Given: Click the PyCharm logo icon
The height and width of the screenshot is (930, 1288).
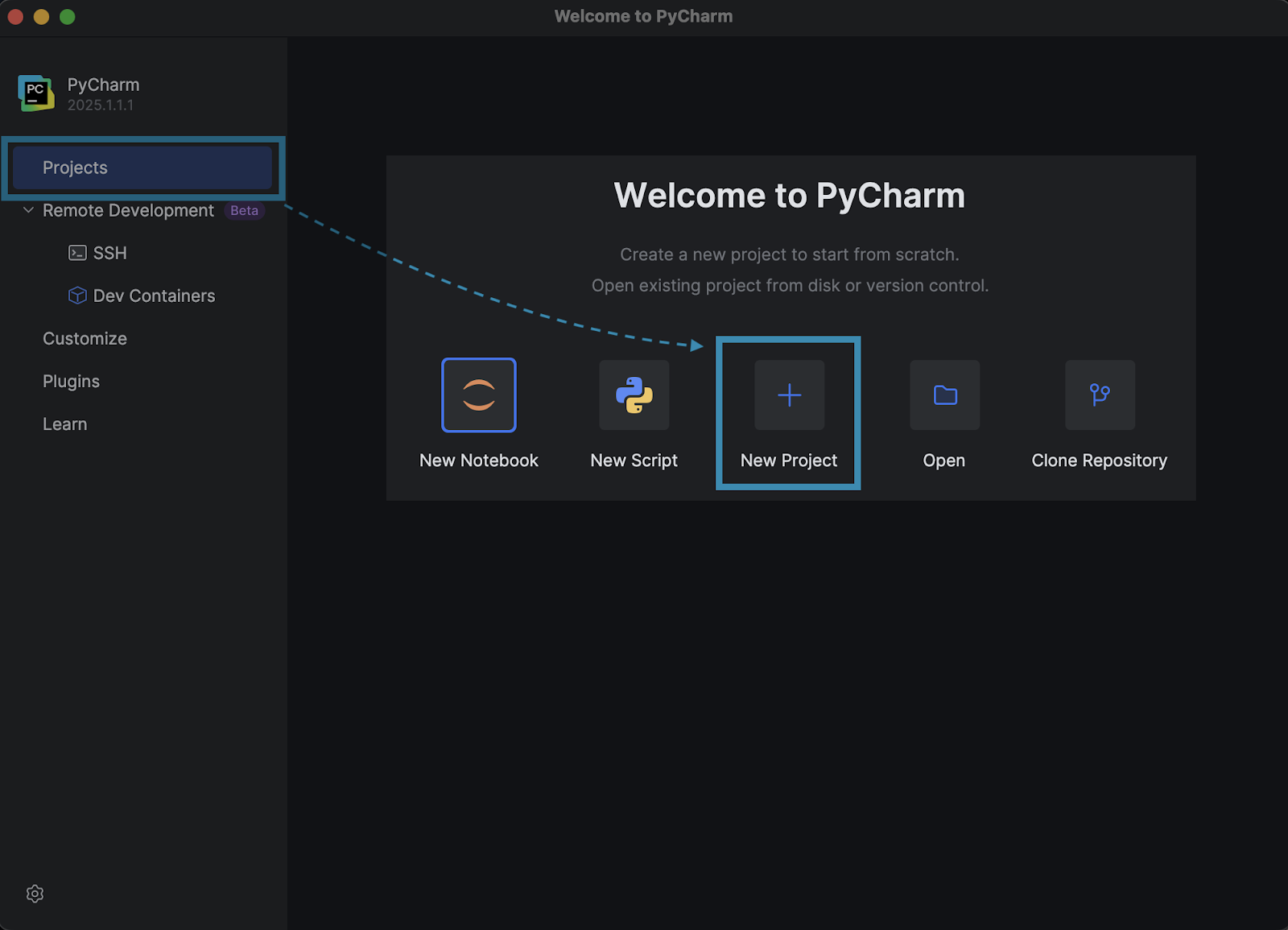Looking at the screenshot, I should pos(35,93).
